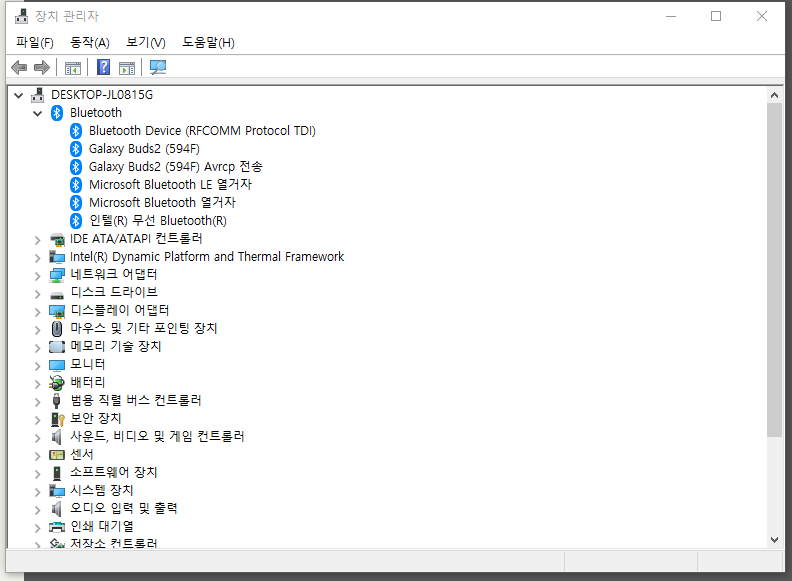Collapse the DESKTOP-JL0815G root node
Screen dimensions: 792x581
click(19, 95)
